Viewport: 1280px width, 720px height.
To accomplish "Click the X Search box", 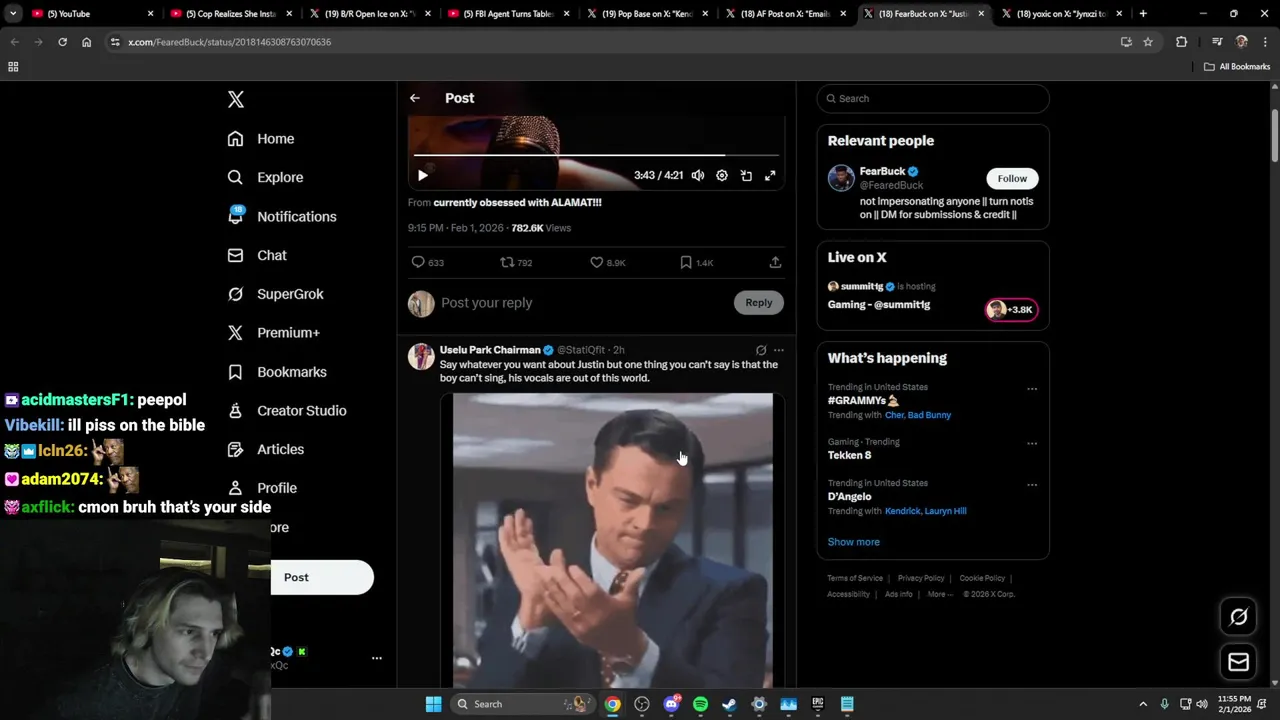I will pos(933,98).
